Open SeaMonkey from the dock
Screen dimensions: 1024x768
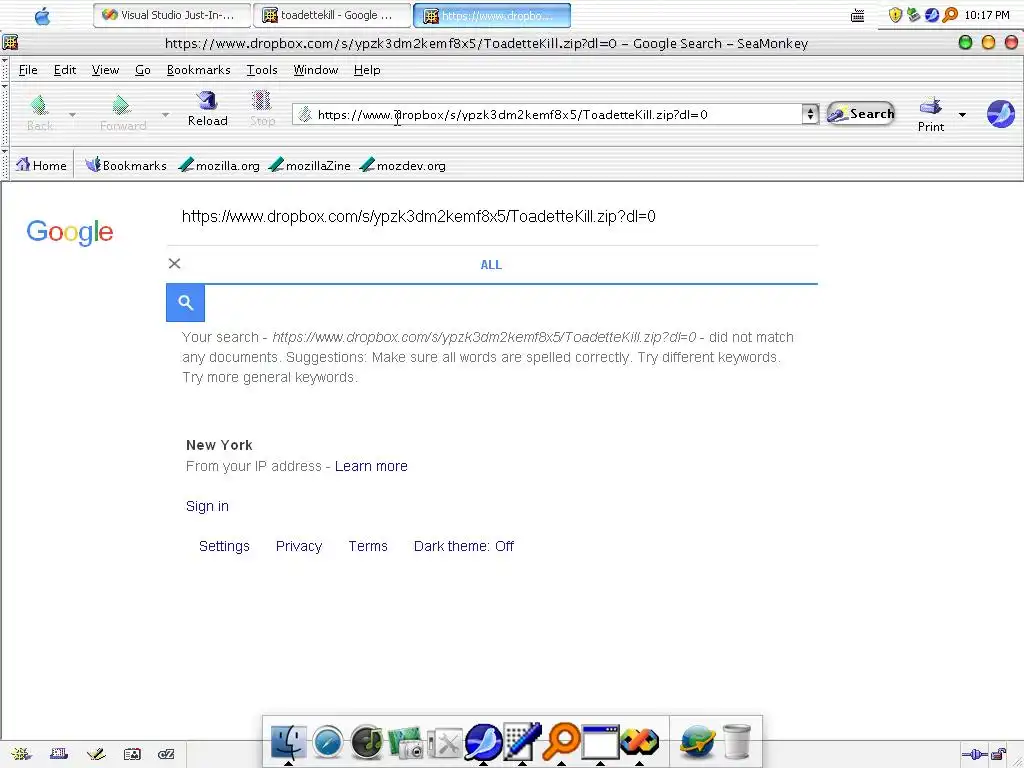tap(483, 742)
